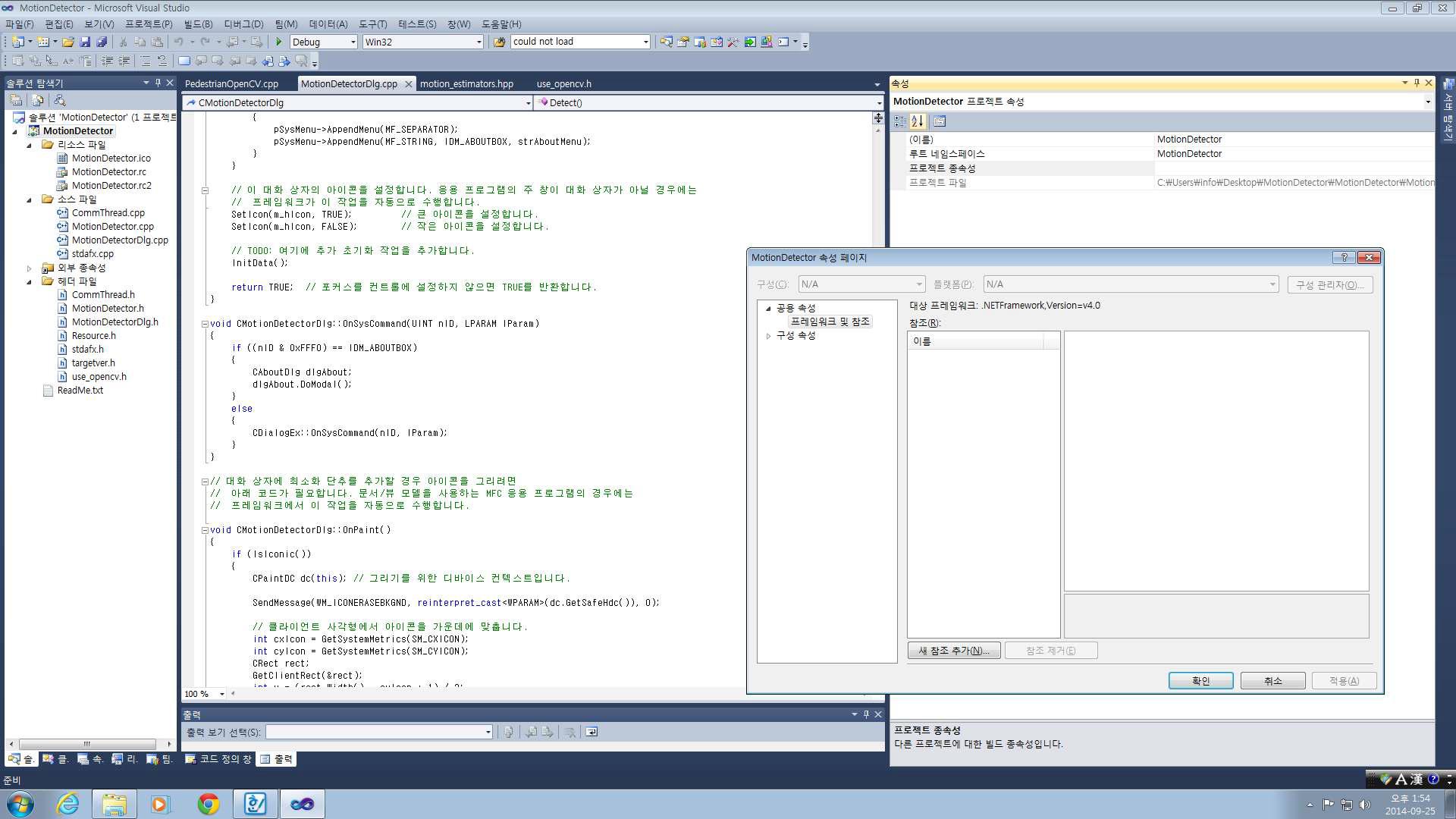Click the Add New Item icon

[43, 42]
